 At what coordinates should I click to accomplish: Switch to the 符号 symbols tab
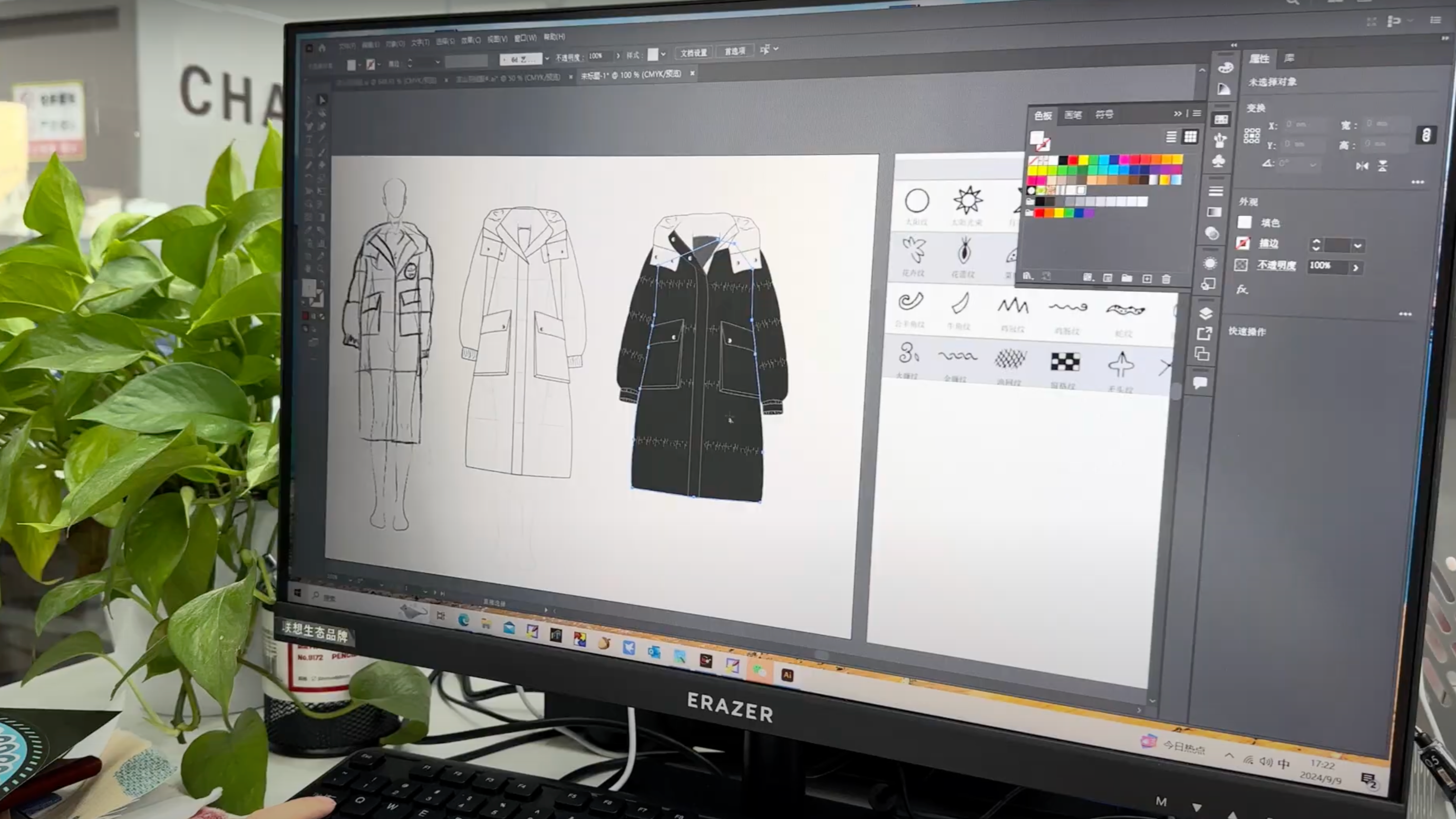tap(1104, 114)
